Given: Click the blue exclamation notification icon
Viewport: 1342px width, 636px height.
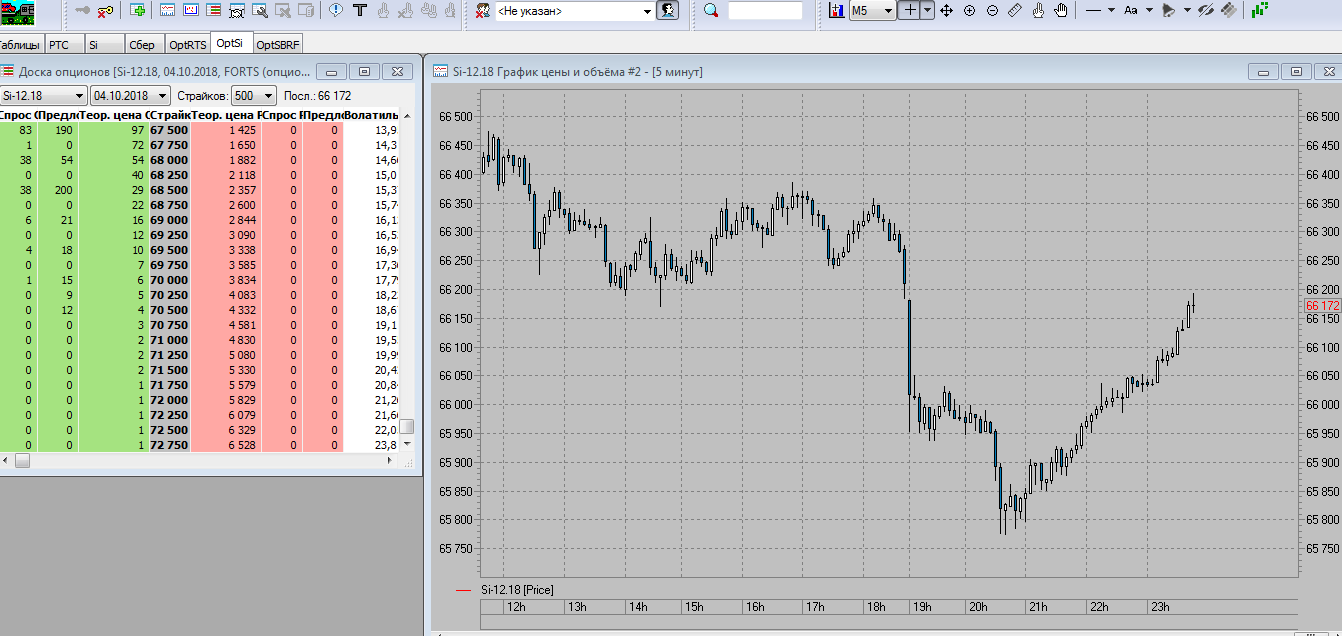Looking at the screenshot, I should 335,10.
